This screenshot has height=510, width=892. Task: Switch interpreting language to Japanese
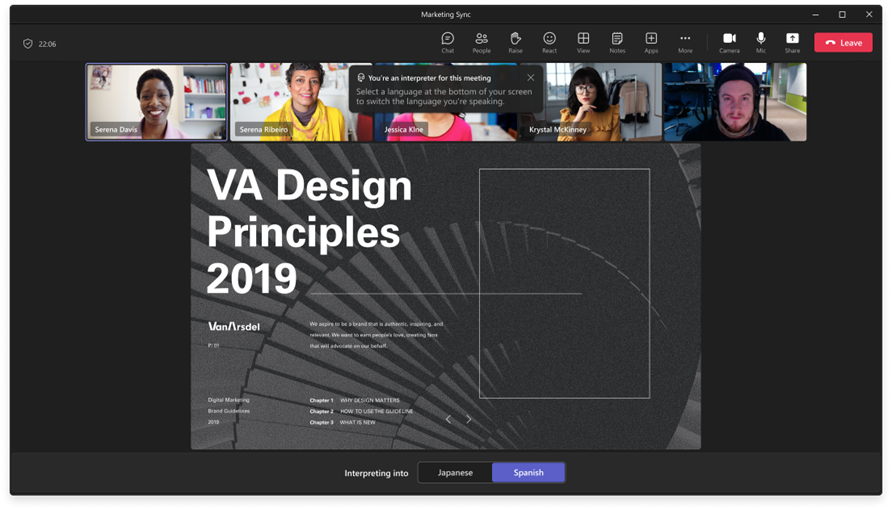(x=455, y=473)
